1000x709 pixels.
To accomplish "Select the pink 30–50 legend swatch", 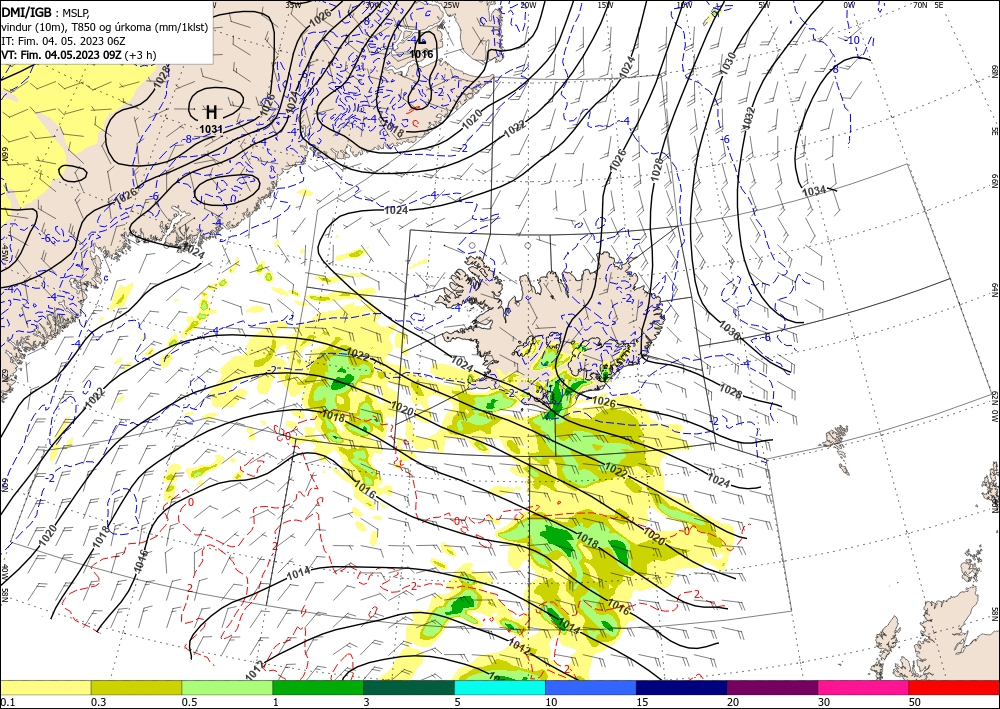I will coord(864,687).
